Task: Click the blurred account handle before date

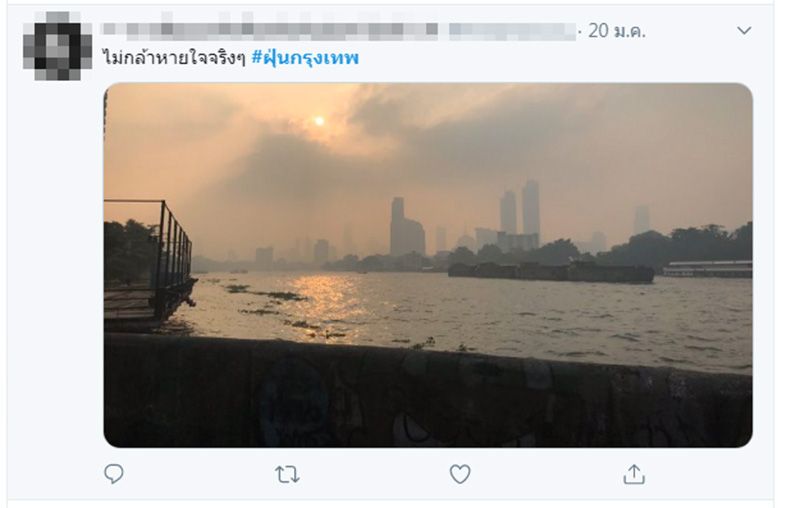Action: (512, 31)
